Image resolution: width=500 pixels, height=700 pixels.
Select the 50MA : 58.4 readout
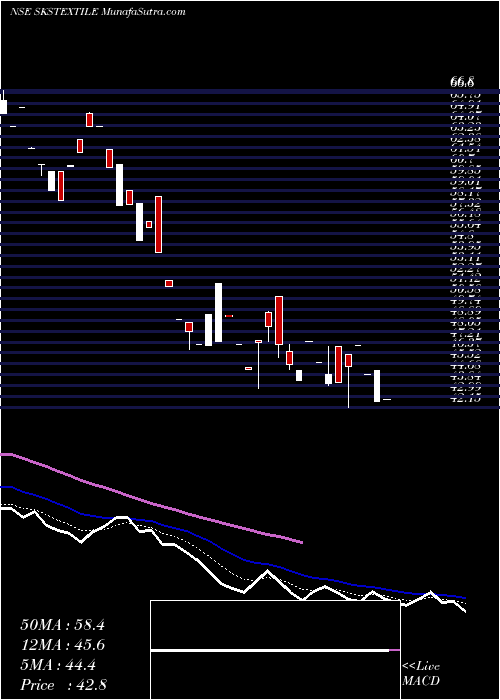(x=62, y=625)
